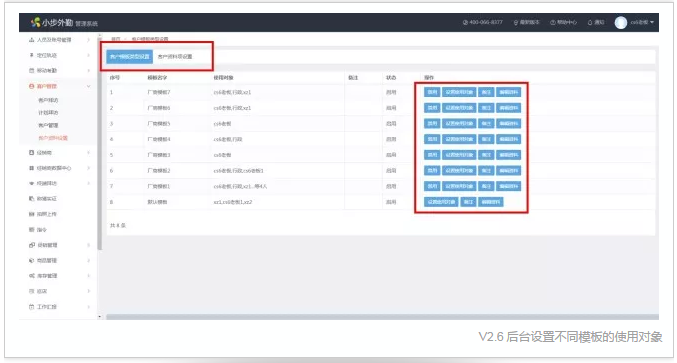Image resolution: width=677 pixels, height=363 pixels.
Task: Expand the 人员及账号管理 chevron
Action: (89, 40)
